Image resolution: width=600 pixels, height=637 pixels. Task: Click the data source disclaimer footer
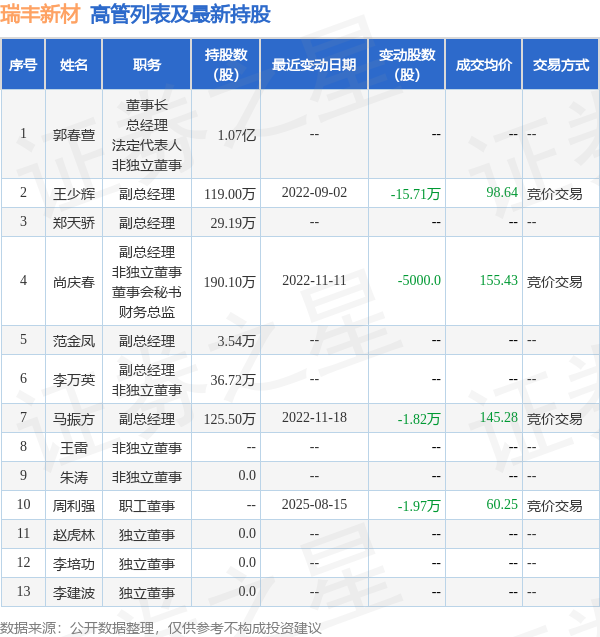click(160, 628)
